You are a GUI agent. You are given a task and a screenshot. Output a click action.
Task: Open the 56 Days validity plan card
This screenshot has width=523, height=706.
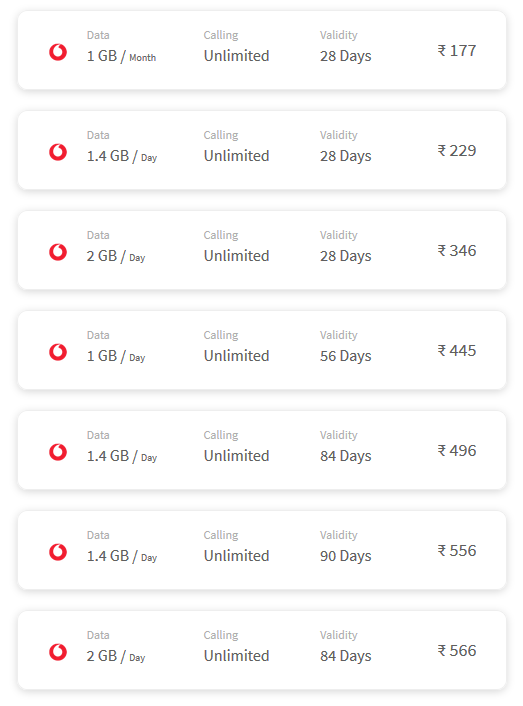(262, 350)
